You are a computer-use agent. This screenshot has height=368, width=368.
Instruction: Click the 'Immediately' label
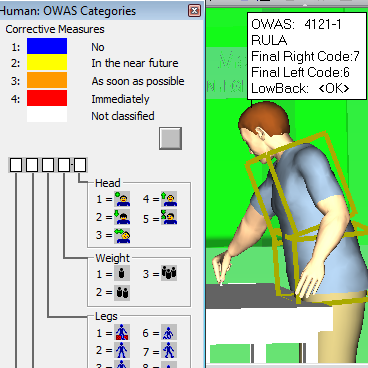coord(120,99)
